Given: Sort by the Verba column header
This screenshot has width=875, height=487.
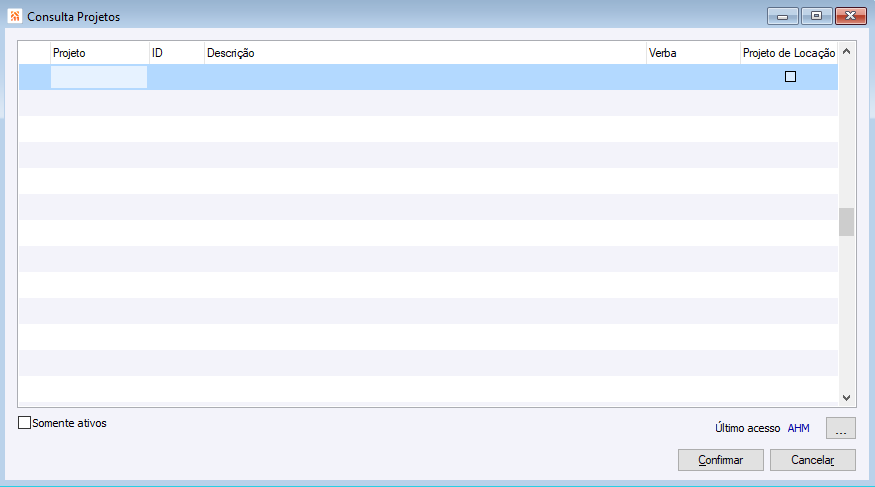Looking at the screenshot, I should point(693,53).
